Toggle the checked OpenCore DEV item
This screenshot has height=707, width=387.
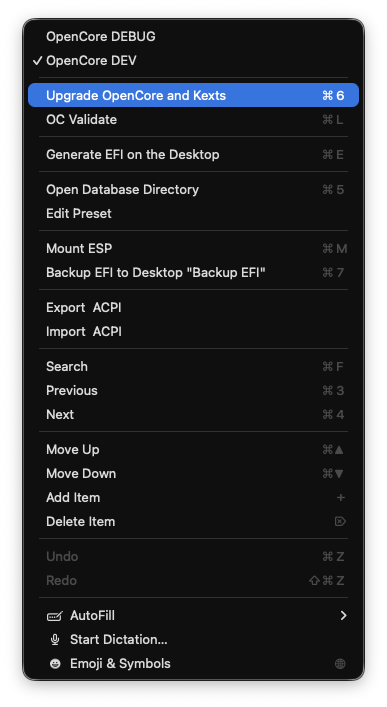(194, 60)
